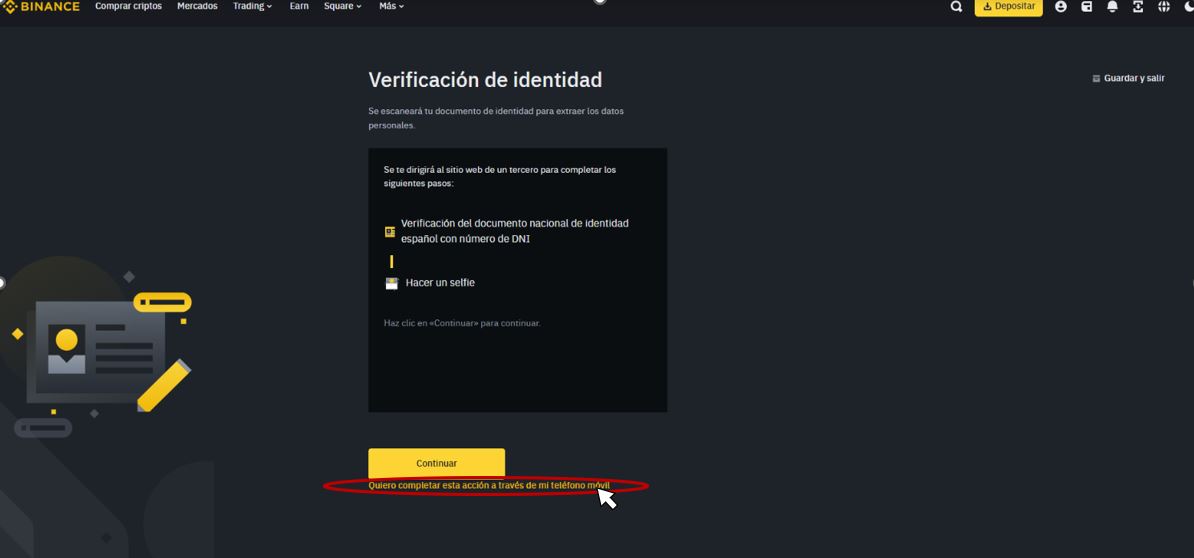The image size is (1194, 558).
Task: Expand the Más dropdown menu
Action: point(391,7)
